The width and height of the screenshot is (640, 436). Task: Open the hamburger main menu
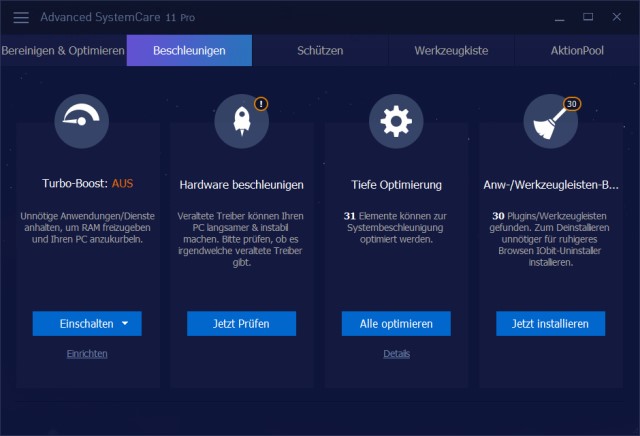(x=21, y=17)
